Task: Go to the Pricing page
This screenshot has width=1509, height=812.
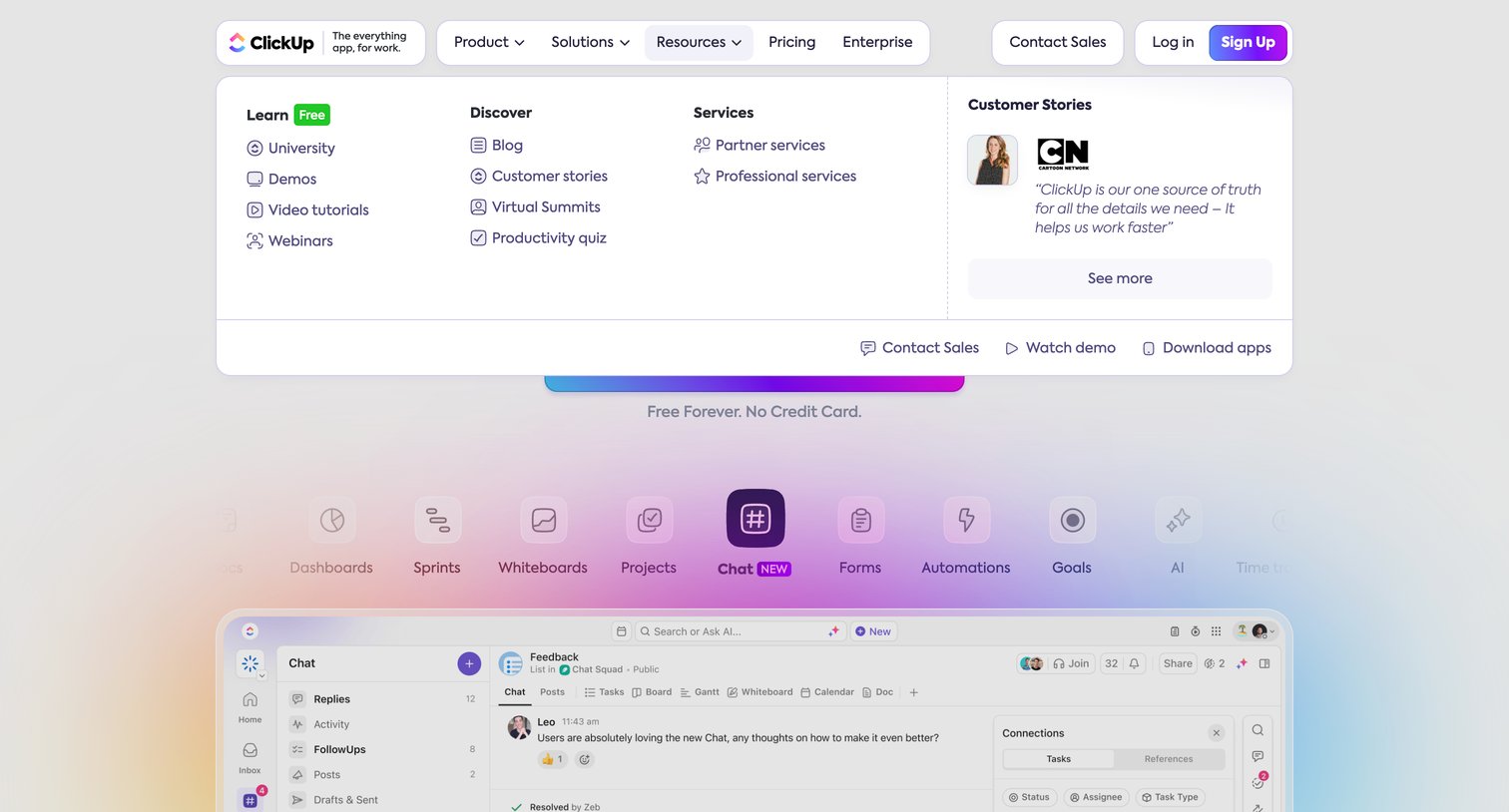Action: pos(791,42)
